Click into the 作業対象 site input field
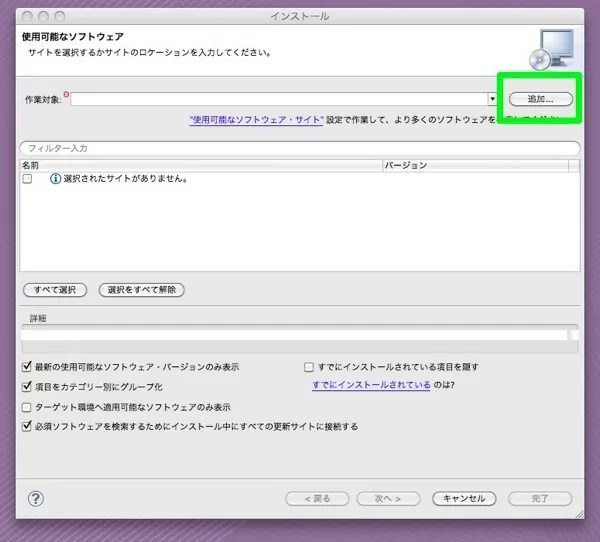This screenshot has height=542, width=600. tap(279, 99)
